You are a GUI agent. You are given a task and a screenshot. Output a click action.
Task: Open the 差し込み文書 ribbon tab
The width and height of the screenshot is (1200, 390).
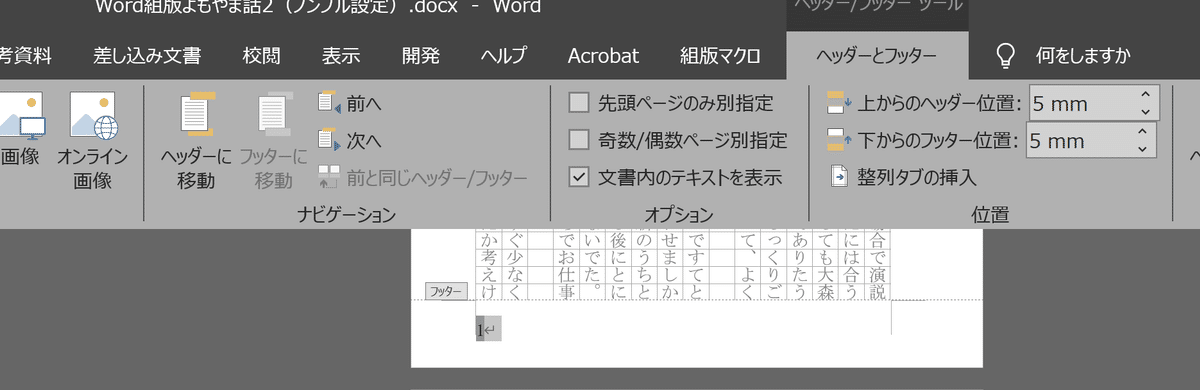[147, 55]
